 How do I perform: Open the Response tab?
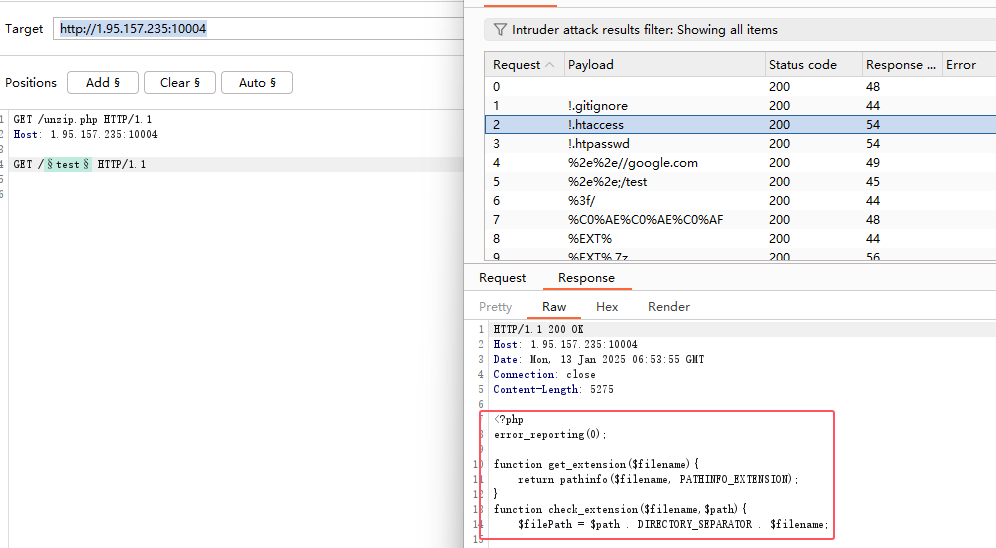point(586,278)
